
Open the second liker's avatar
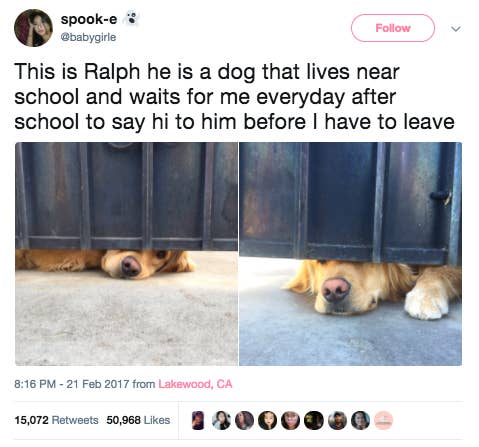point(222,420)
